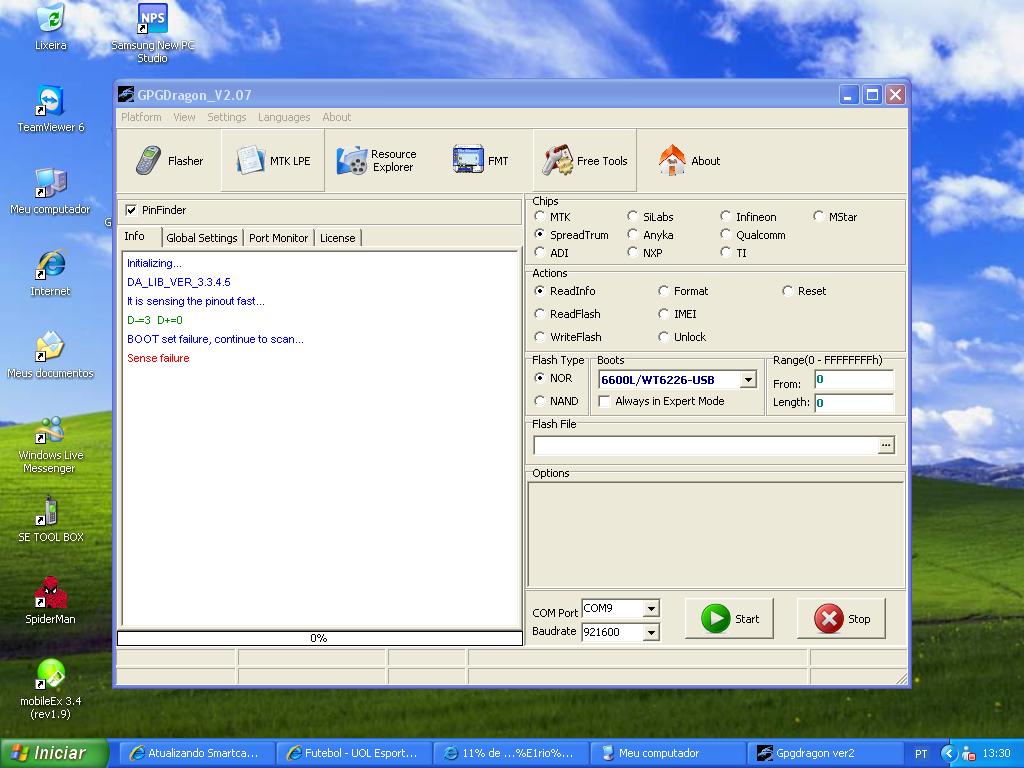Switch to Futebol - UOL Esporte taskbar window
Image resolution: width=1024 pixels, height=768 pixels.
point(353,753)
